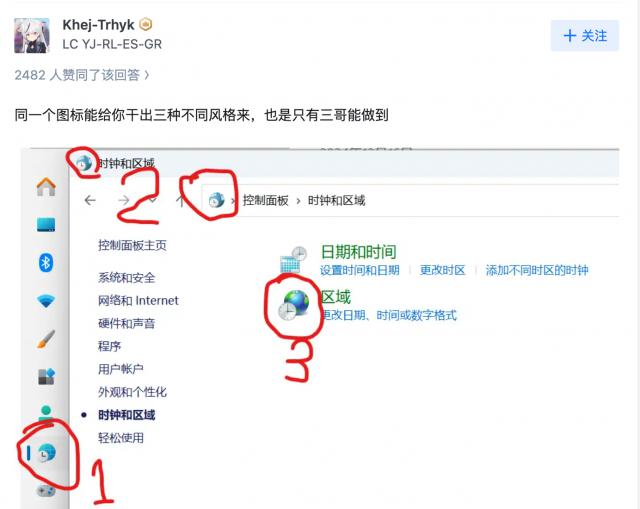640x509 pixels.
Task: Open the Wi-Fi network icon
Action: (46, 301)
